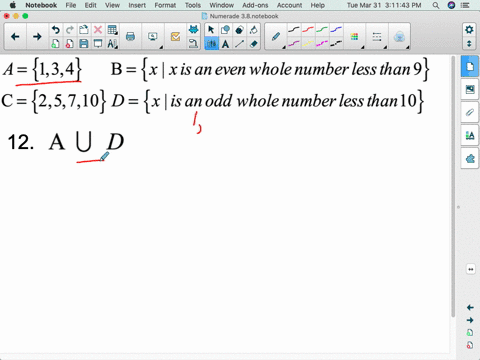480x360 pixels.
Task: Choose the Shapes tool
Action: (x=225, y=30)
